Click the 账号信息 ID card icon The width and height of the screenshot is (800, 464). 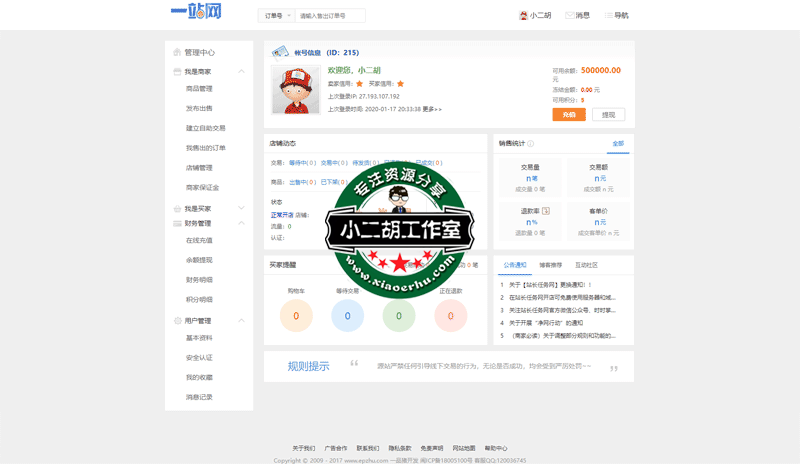pyautogui.click(x=281, y=52)
